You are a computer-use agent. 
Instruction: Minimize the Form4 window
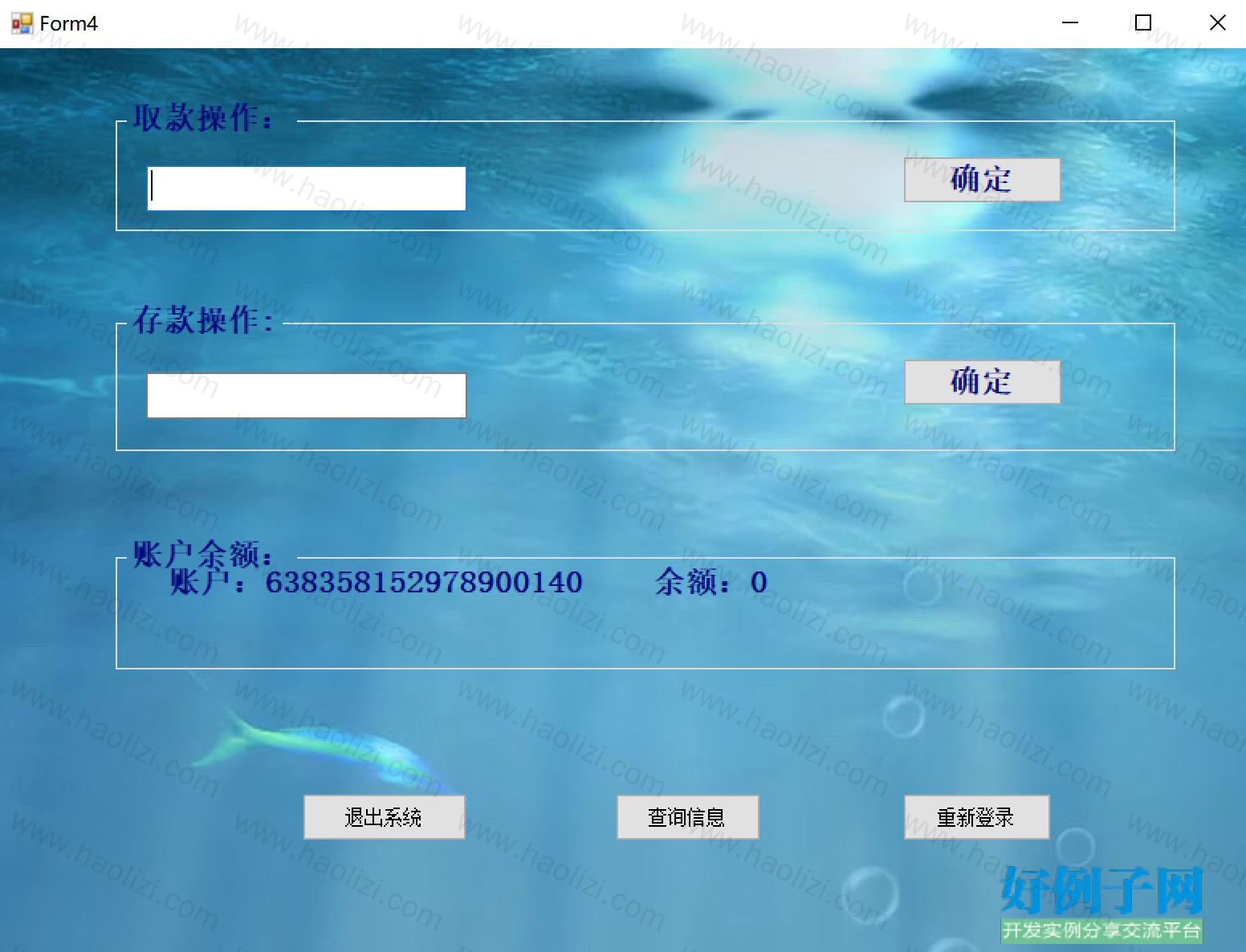tap(1070, 23)
